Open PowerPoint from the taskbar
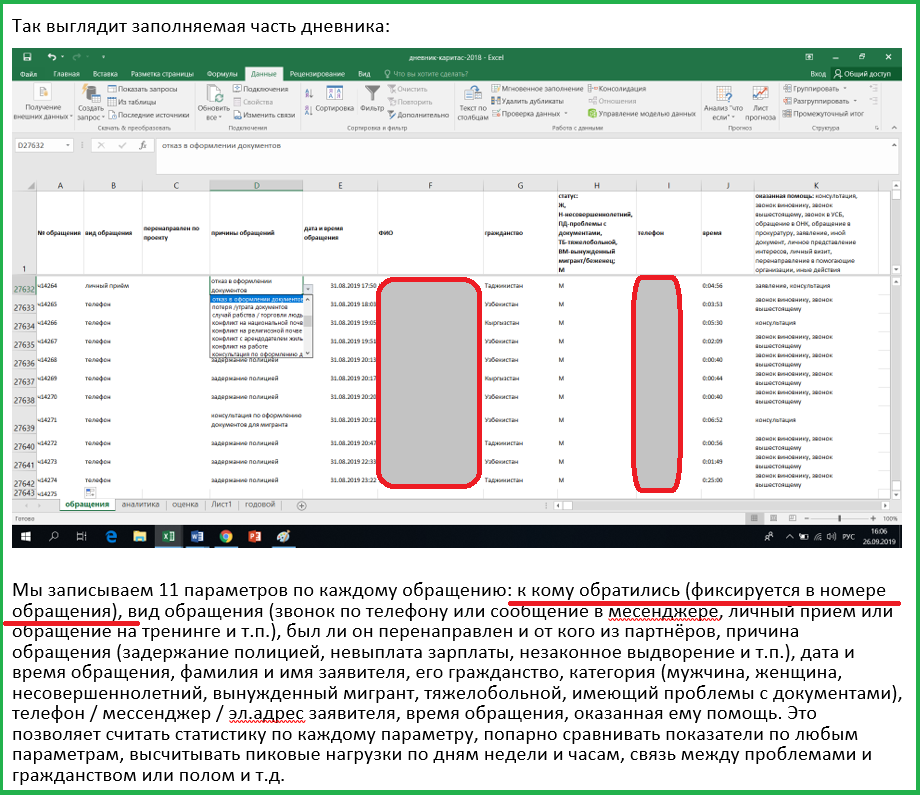The height and width of the screenshot is (795, 920). (254, 536)
